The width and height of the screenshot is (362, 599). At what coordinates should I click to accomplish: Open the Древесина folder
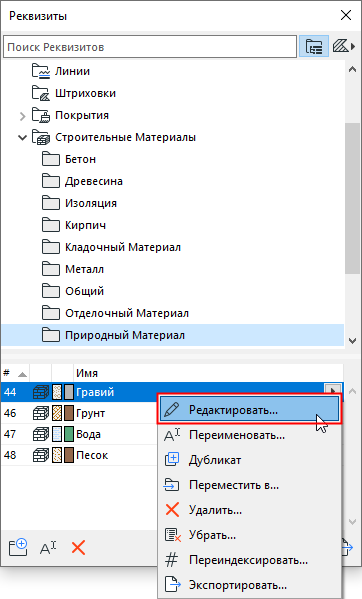pyautogui.click(x=94, y=181)
